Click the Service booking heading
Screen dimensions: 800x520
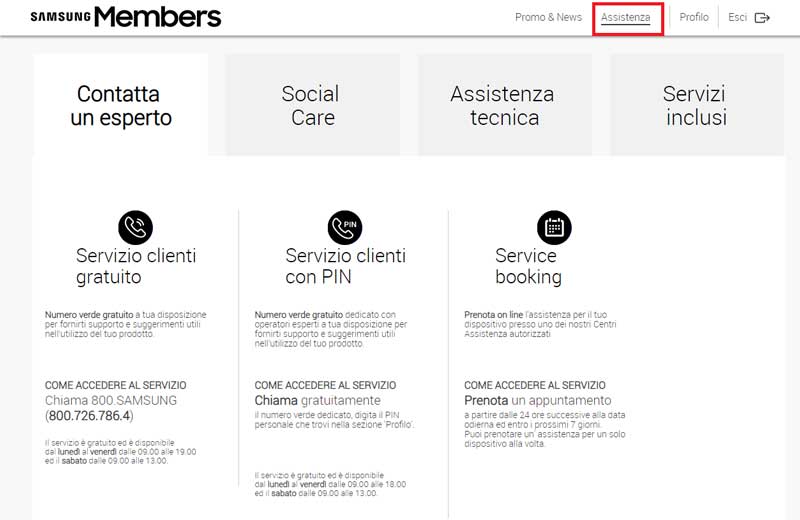(528, 266)
